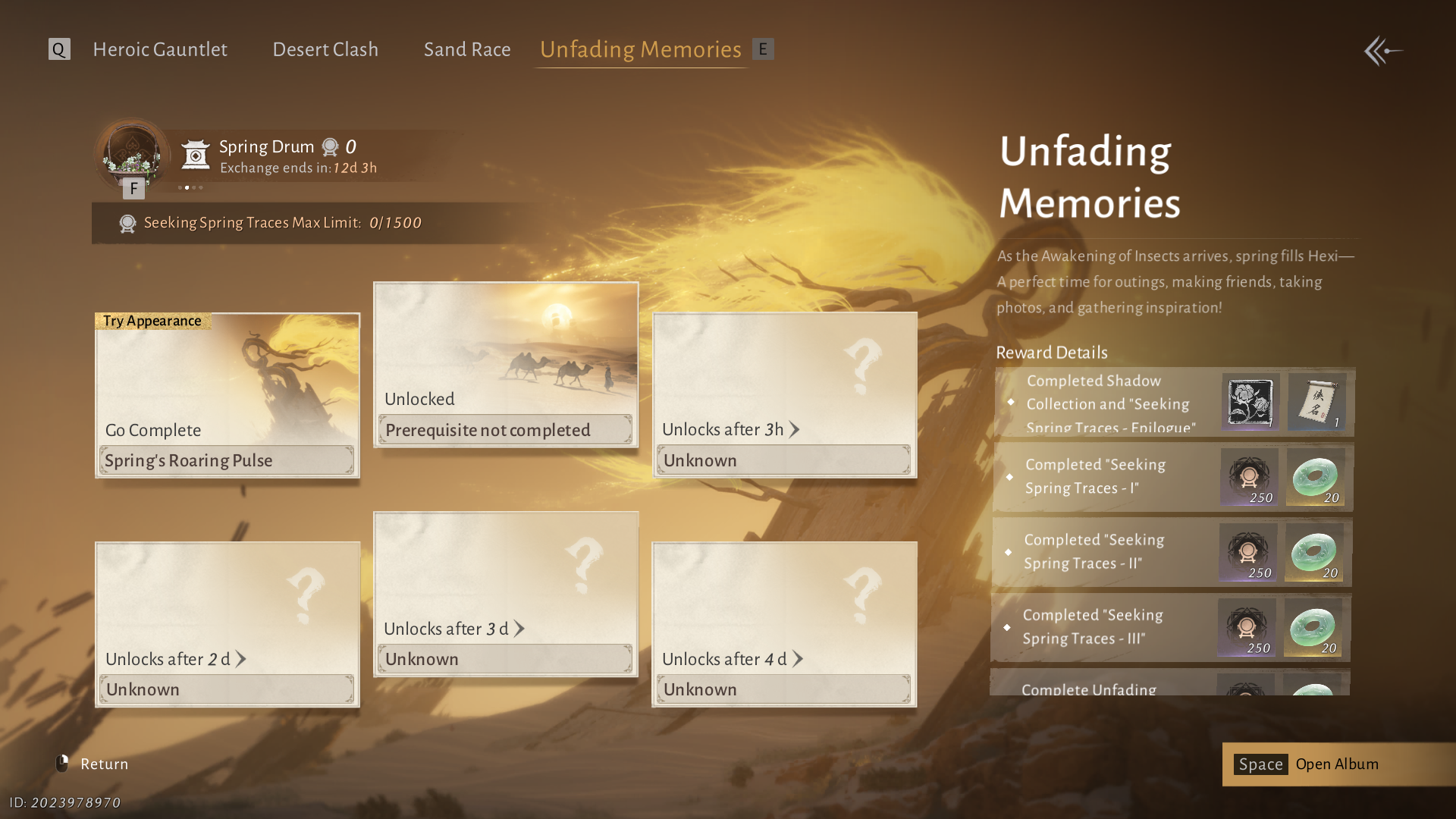Screen dimensions: 1456x819
Task: Click the jade ring reward for Spring Traces III
Action: point(1313,628)
